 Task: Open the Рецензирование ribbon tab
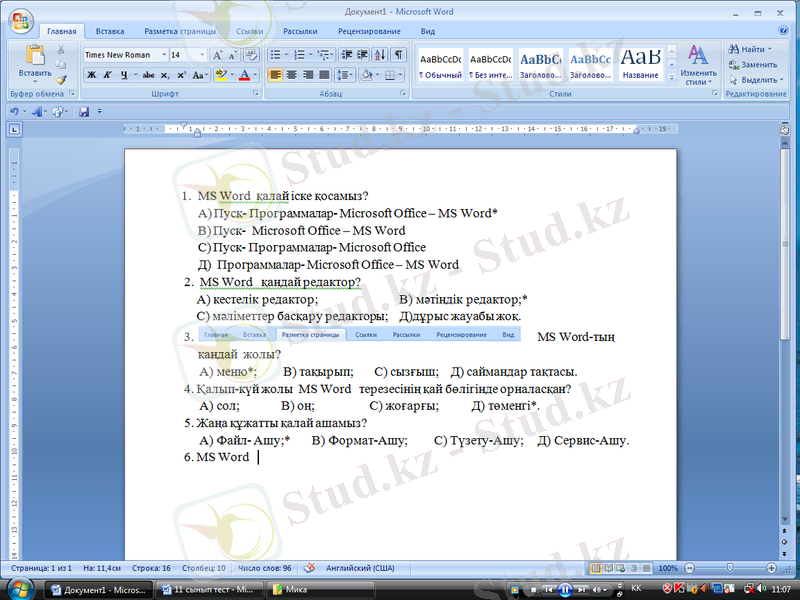(369, 31)
